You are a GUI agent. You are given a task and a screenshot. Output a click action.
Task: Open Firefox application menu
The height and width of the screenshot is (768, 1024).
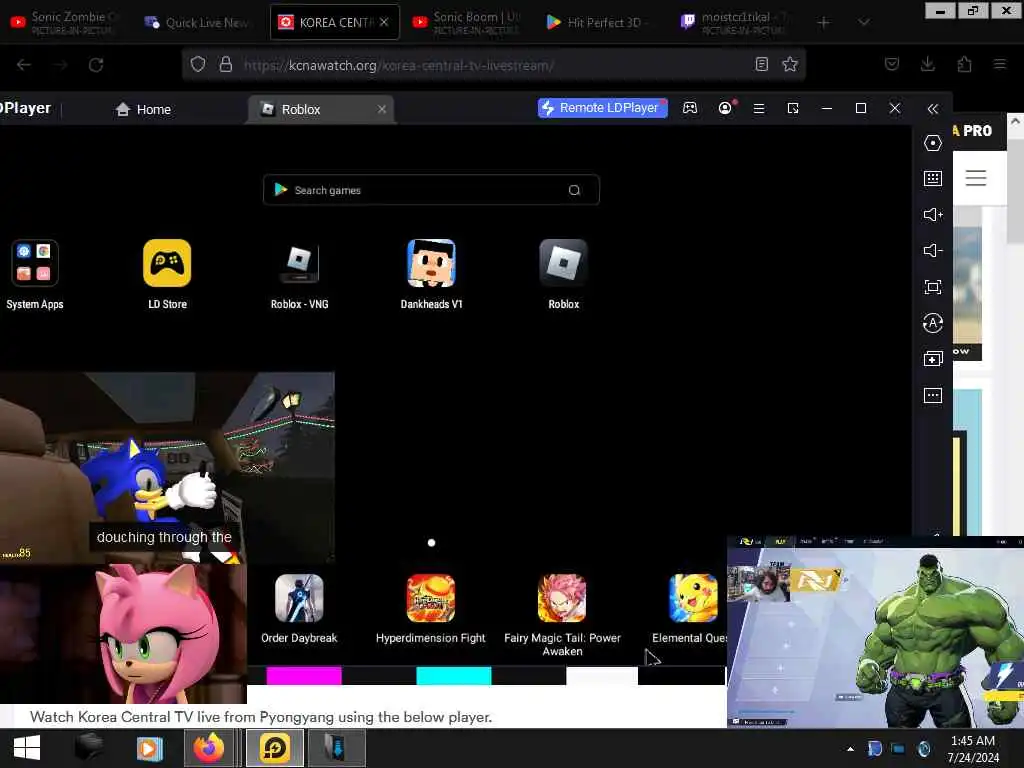[1000, 64]
